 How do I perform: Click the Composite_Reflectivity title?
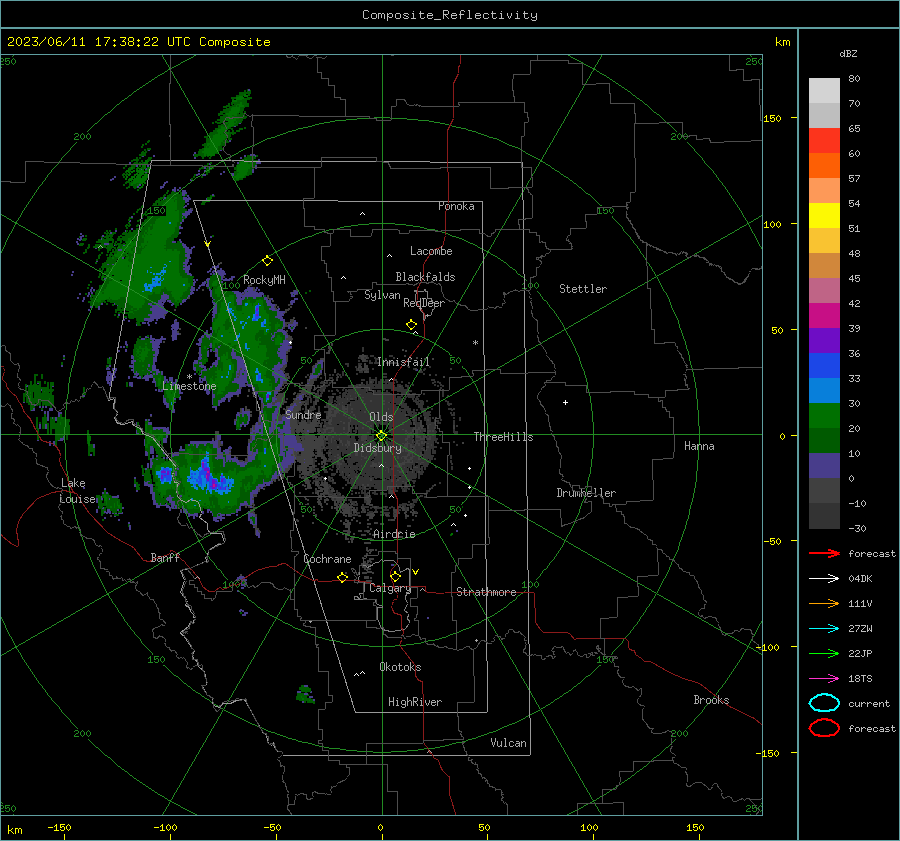pos(449,15)
